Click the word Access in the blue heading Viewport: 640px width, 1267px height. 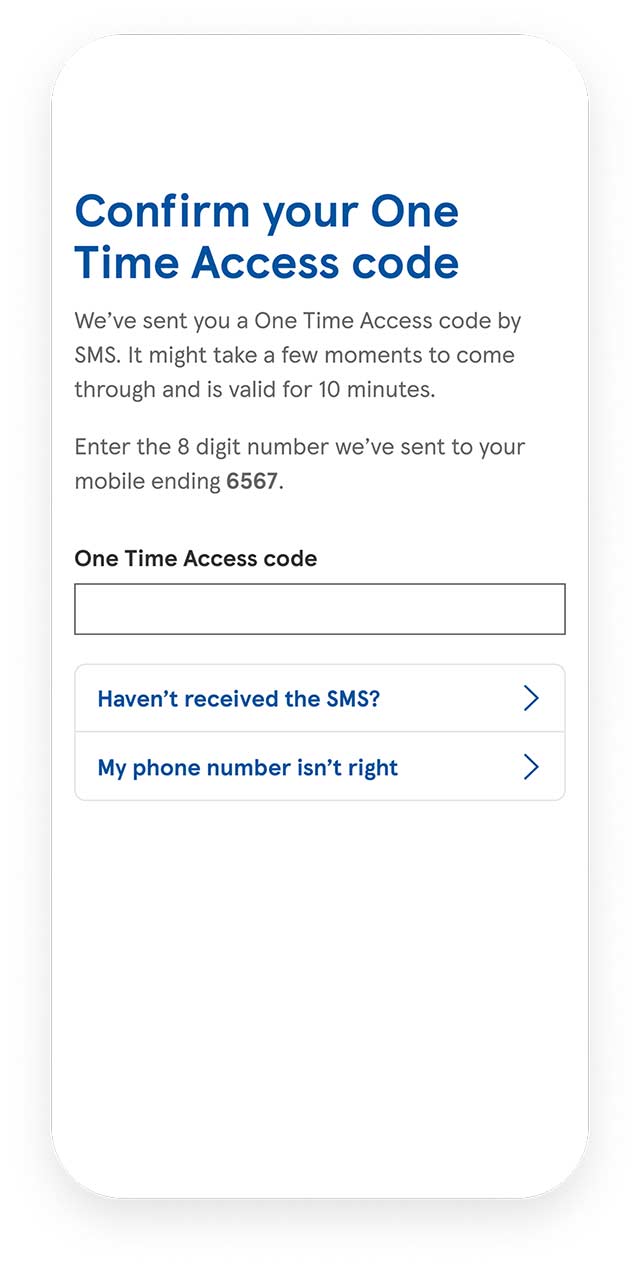coord(266,263)
